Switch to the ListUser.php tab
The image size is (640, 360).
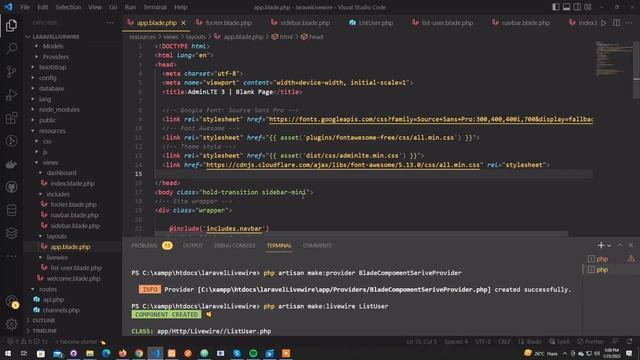coord(375,23)
